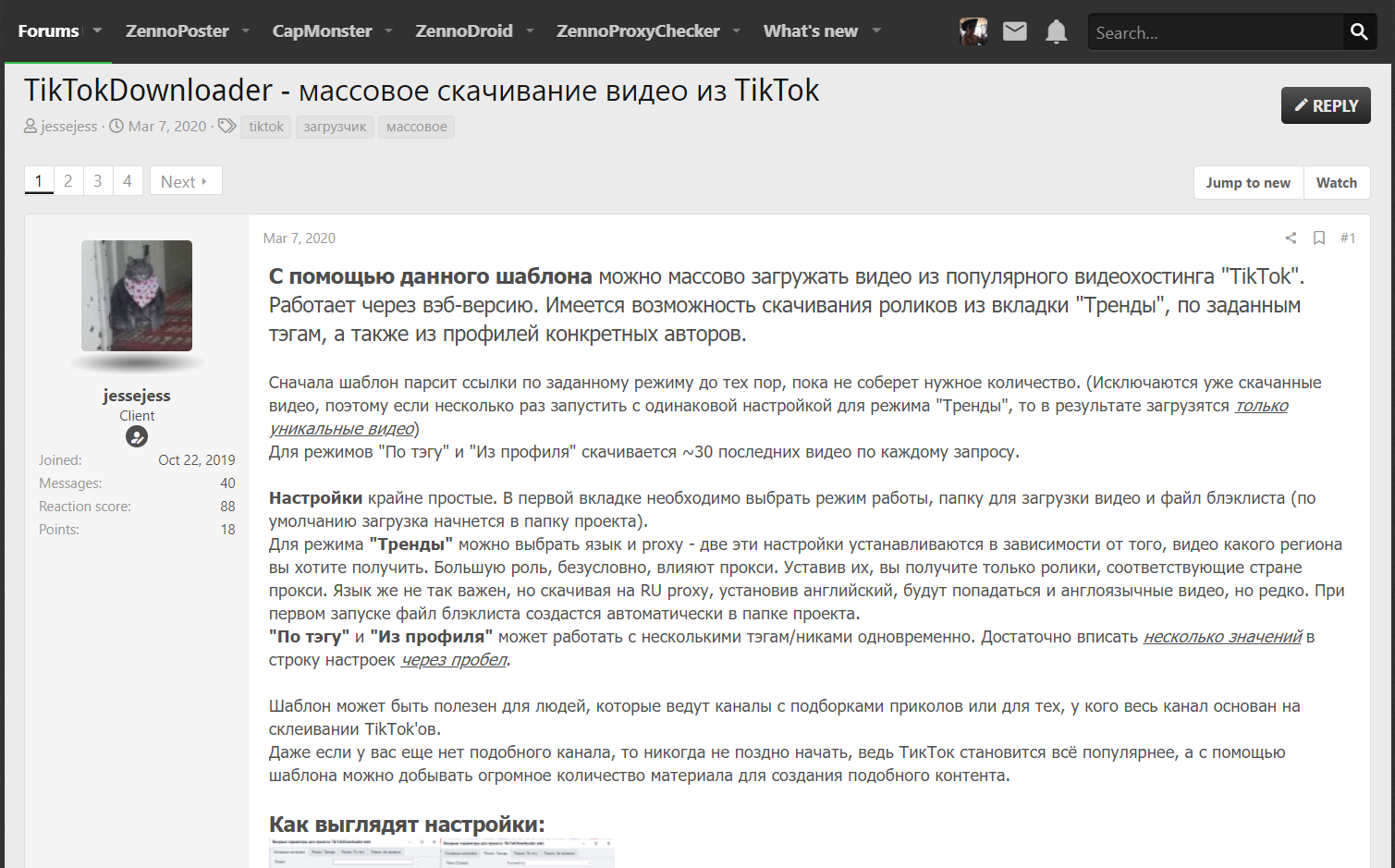Select page 1 in pagination
Image resolution: width=1395 pixels, height=868 pixels.
click(39, 181)
